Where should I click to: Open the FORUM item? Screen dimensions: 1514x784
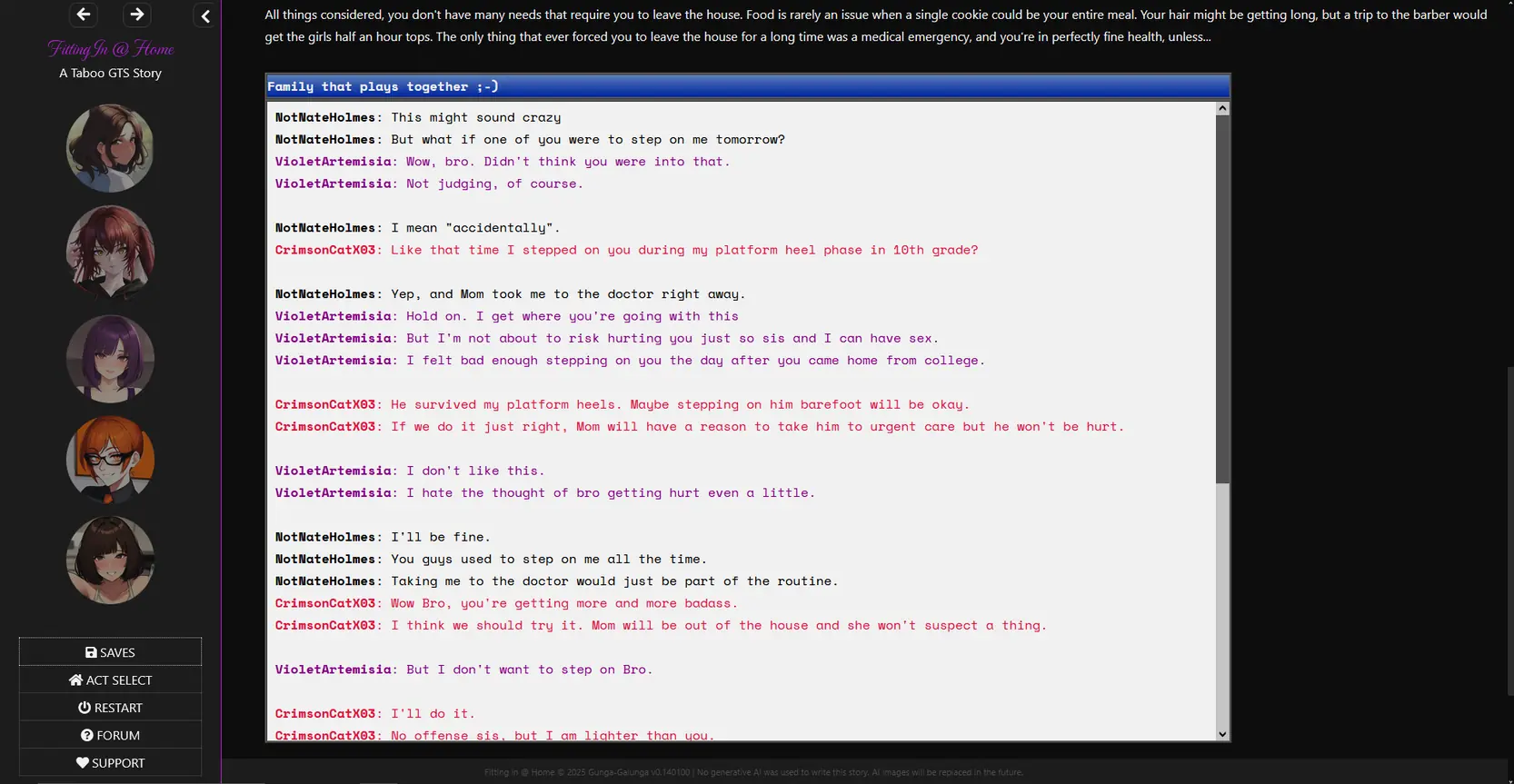(x=110, y=736)
